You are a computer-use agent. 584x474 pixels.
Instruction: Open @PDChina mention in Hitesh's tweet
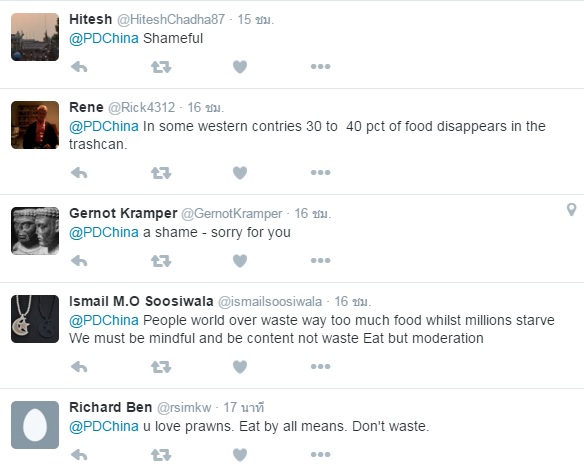pos(104,38)
